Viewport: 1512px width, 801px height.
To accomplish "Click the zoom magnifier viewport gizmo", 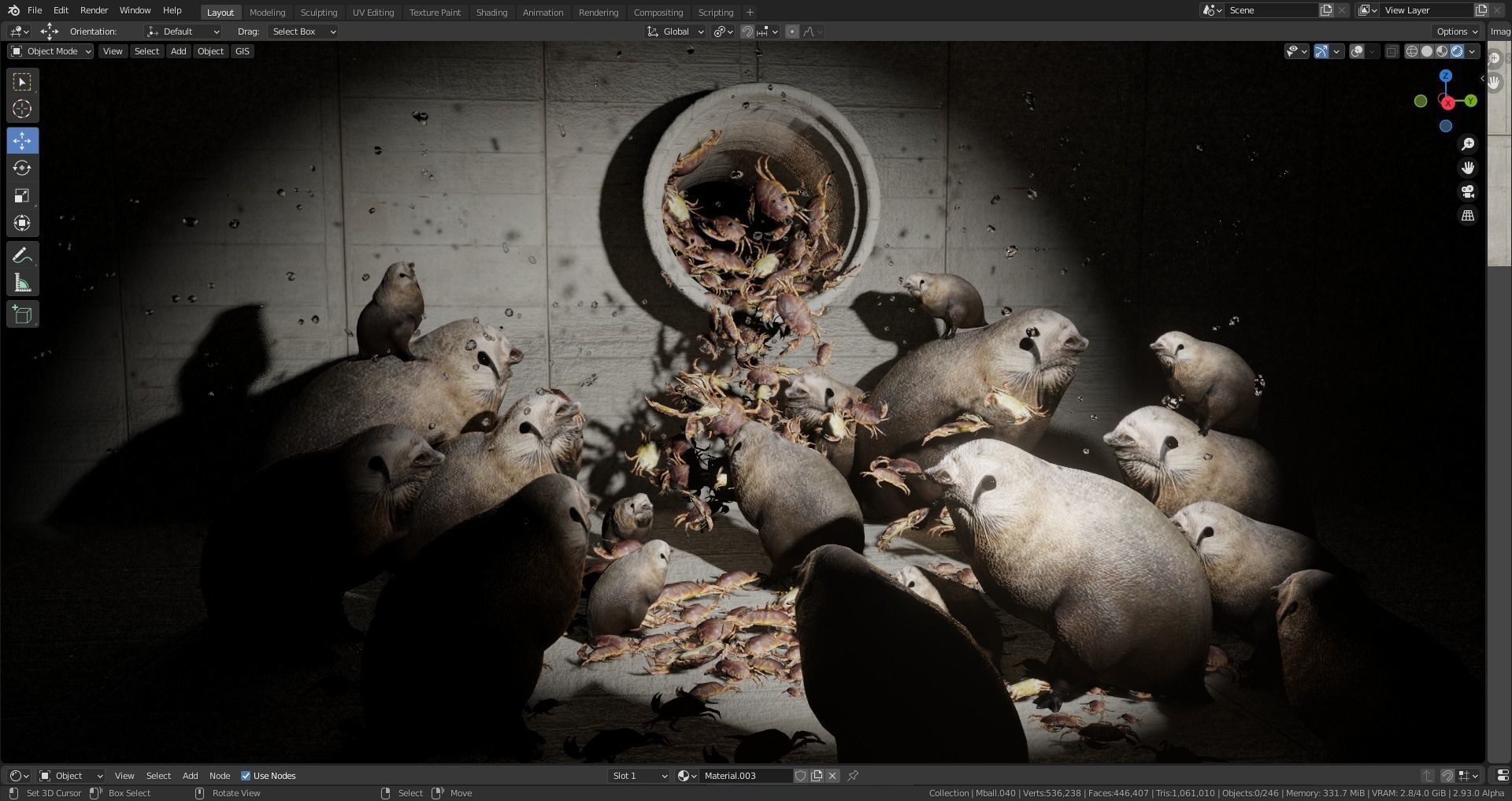I will click(1468, 144).
